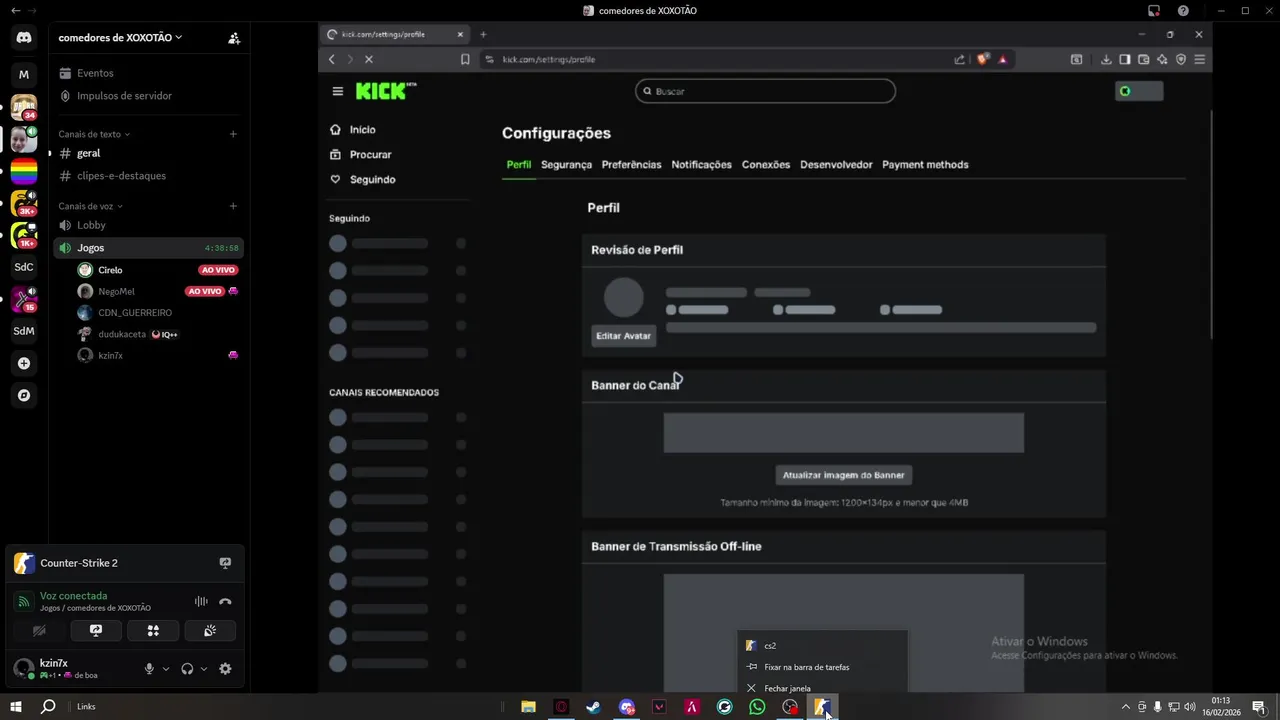Open File Explorer from the taskbar

coord(528,707)
